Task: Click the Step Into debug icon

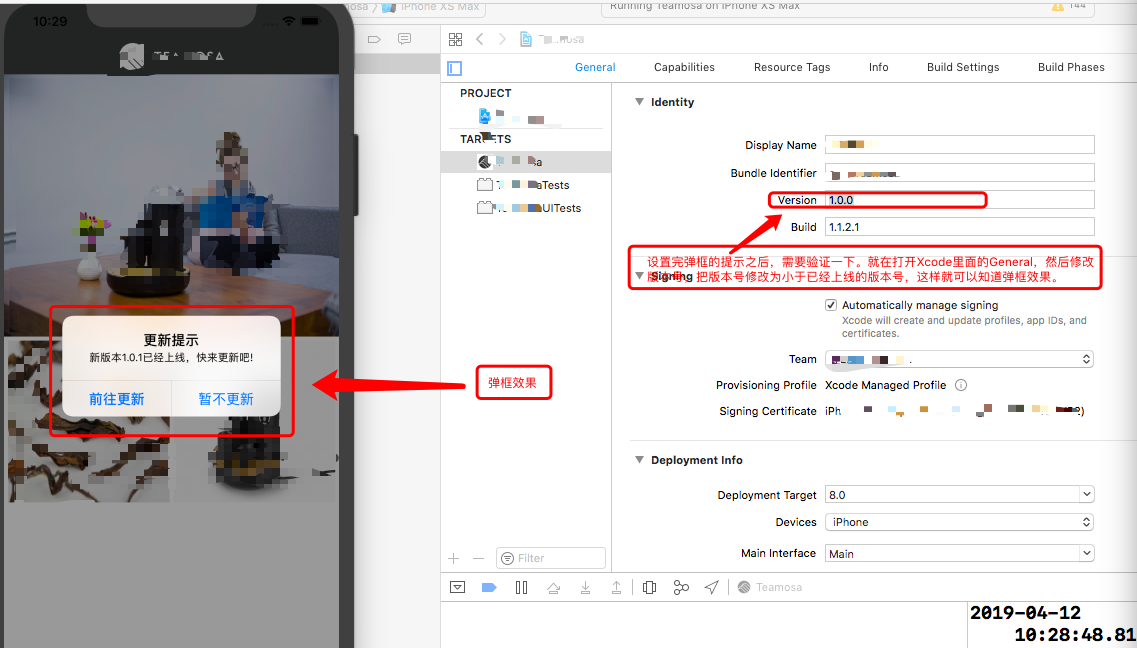Action: click(585, 587)
